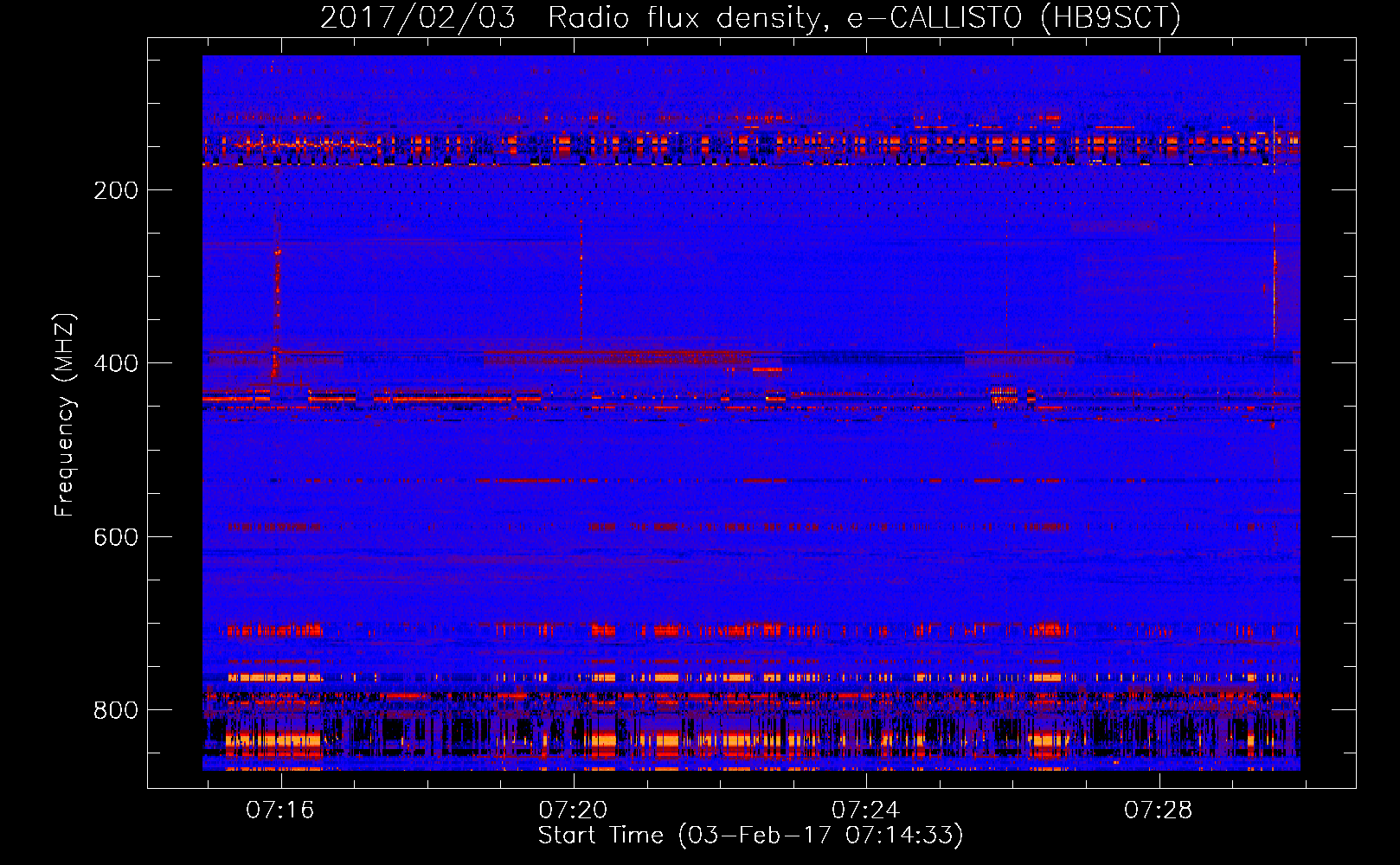The image size is (1400, 865).
Task: Click the 600 frequency tick label
Action: (116, 537)
